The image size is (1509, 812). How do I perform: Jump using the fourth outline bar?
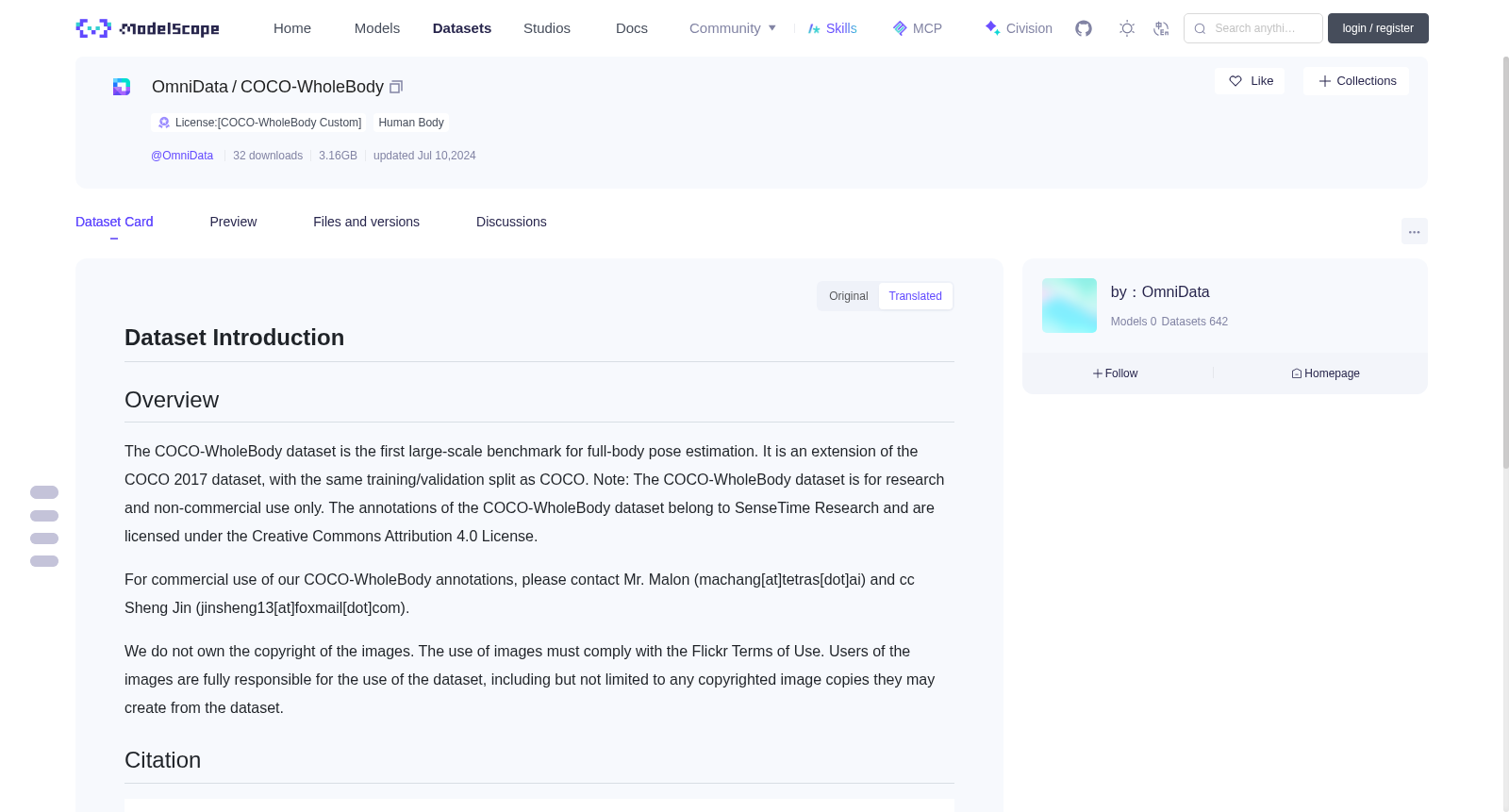[x=44, y=561]
